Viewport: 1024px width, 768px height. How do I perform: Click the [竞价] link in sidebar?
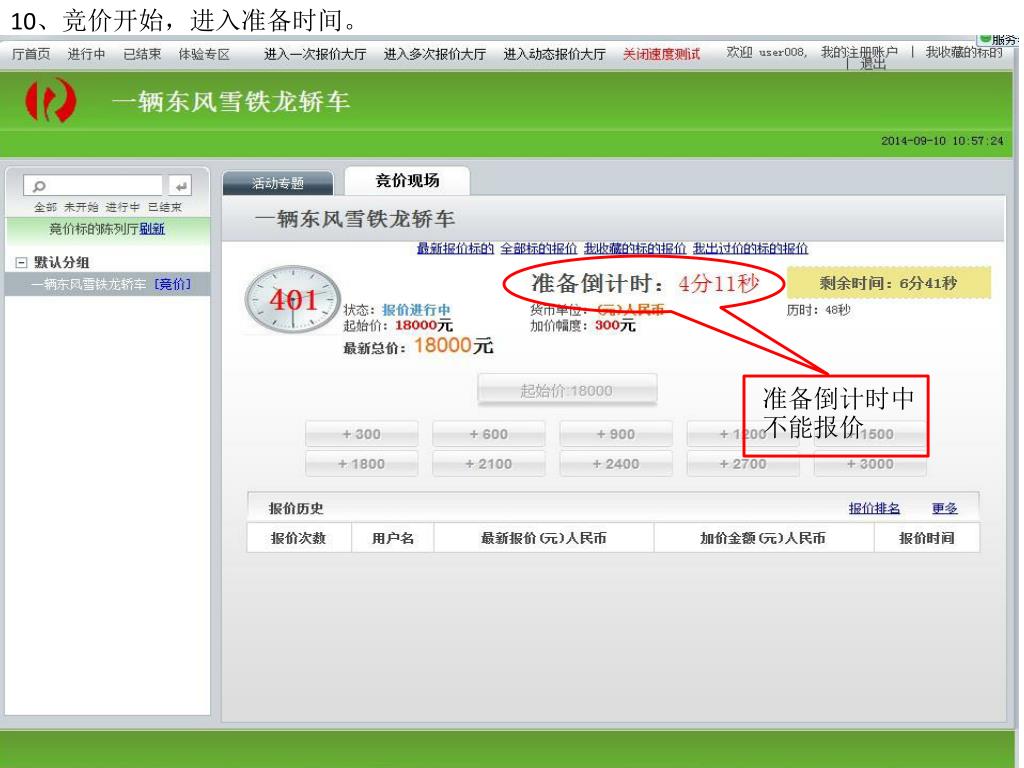pos(172,284)
